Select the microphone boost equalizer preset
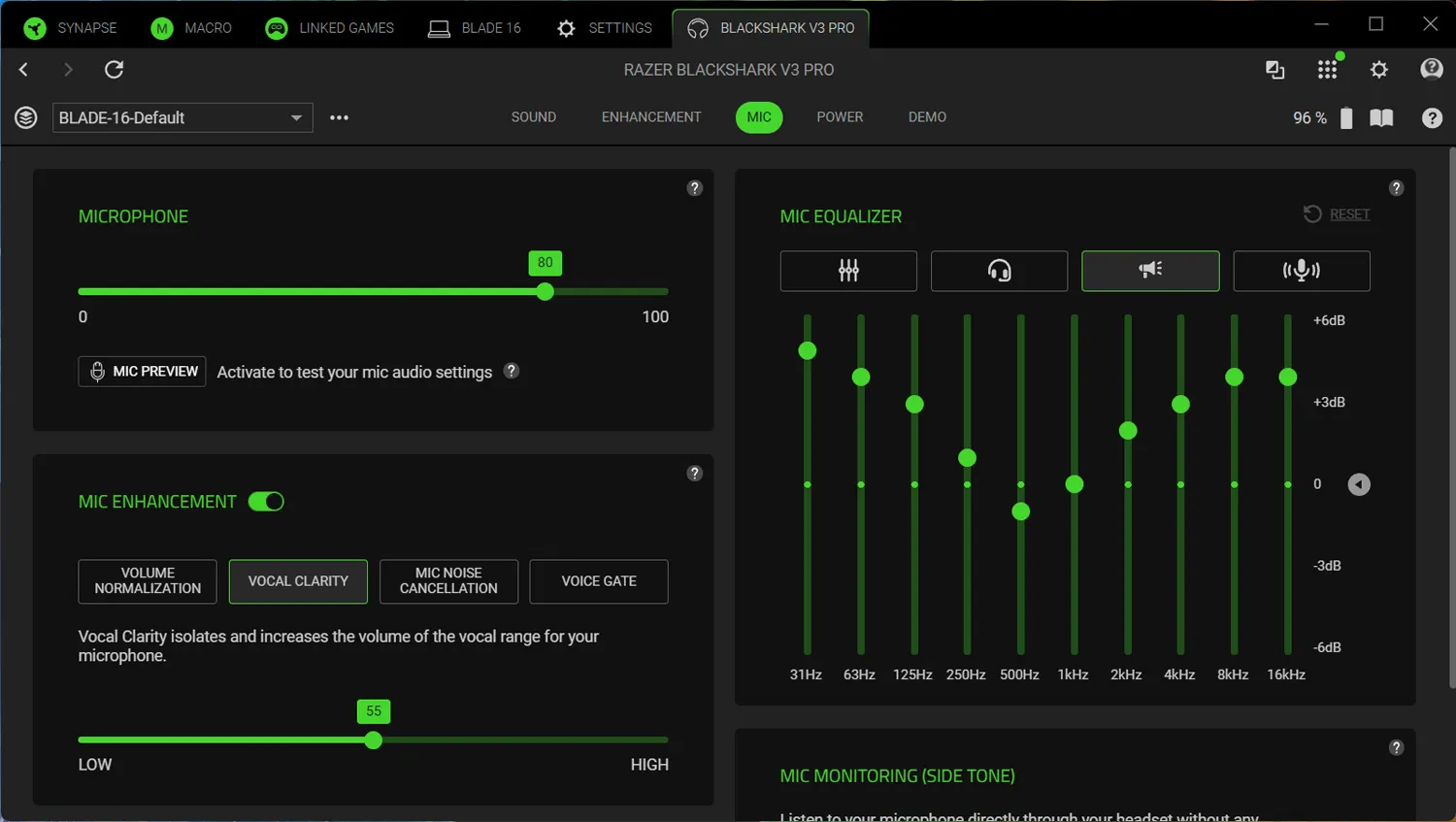 1301,271
